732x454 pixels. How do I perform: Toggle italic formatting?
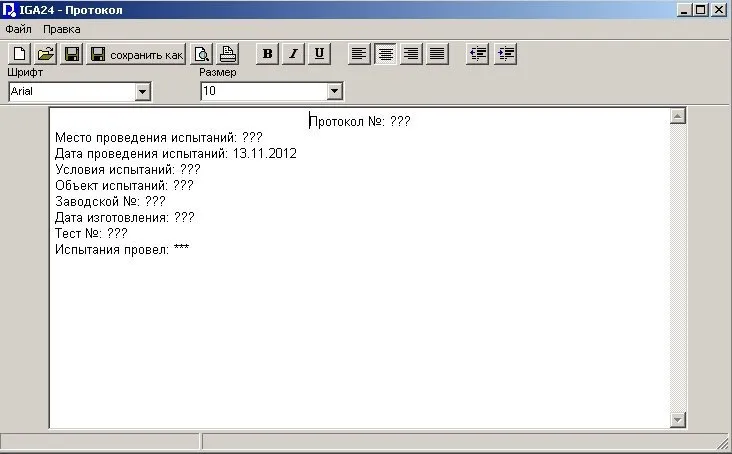click(294, 54)
